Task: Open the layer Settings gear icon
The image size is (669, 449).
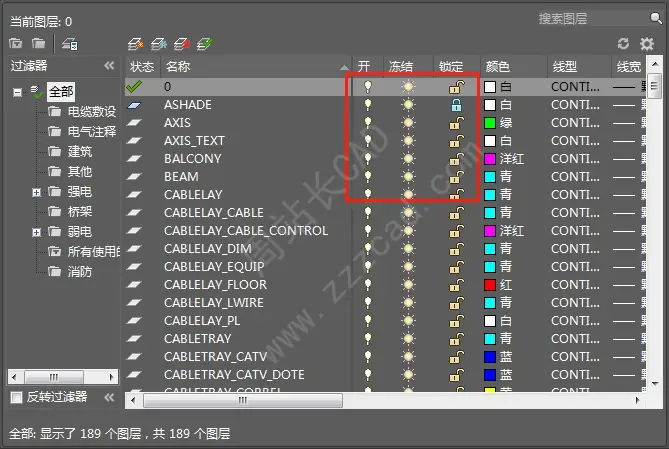Action: click(x=647, y=44)
